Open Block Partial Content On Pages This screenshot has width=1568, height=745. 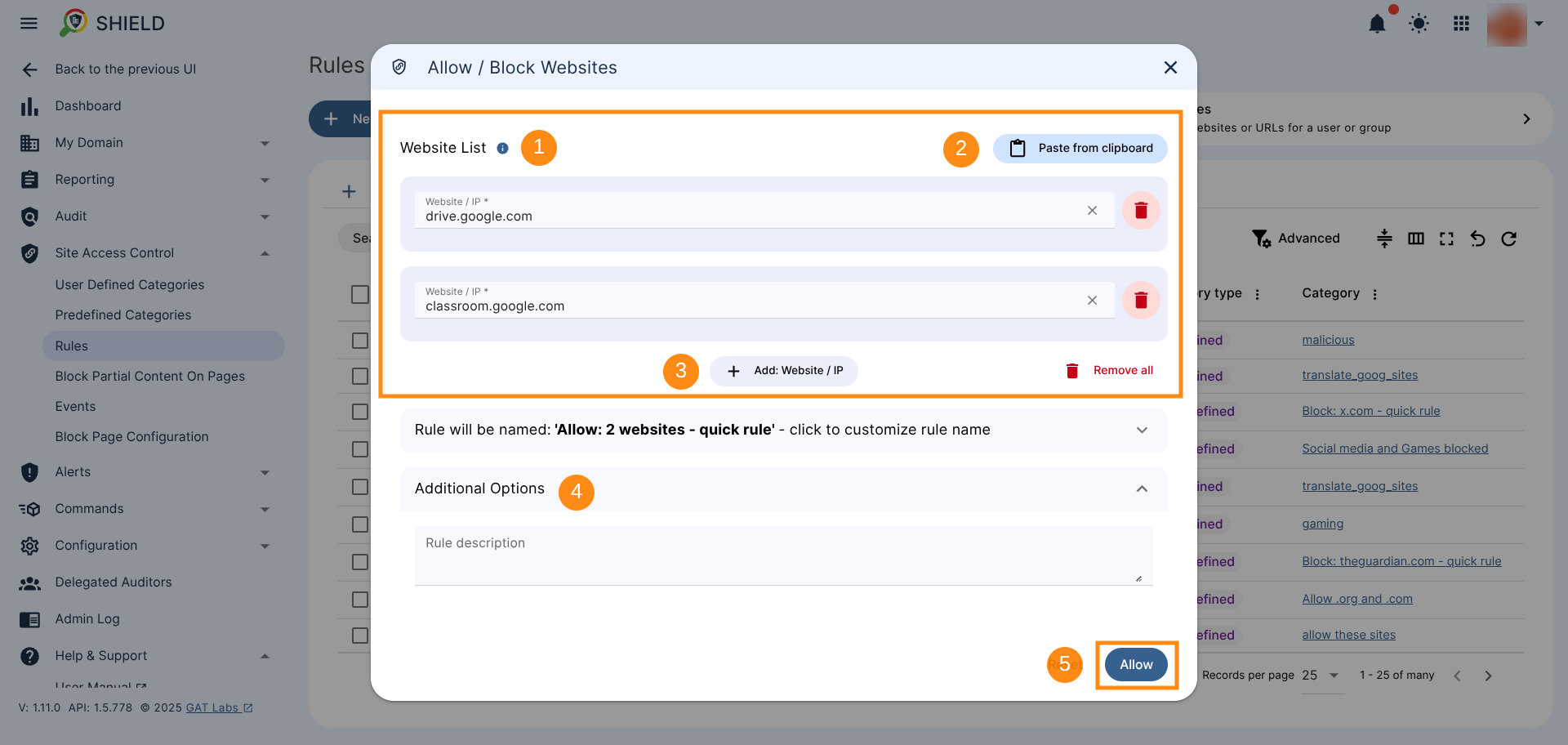[x=150, y=377]
